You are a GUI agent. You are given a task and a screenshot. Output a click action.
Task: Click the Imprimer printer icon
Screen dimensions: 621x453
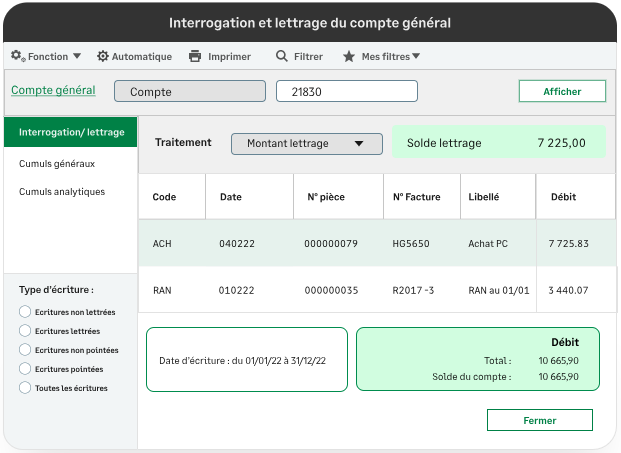[x=195, y=57]
